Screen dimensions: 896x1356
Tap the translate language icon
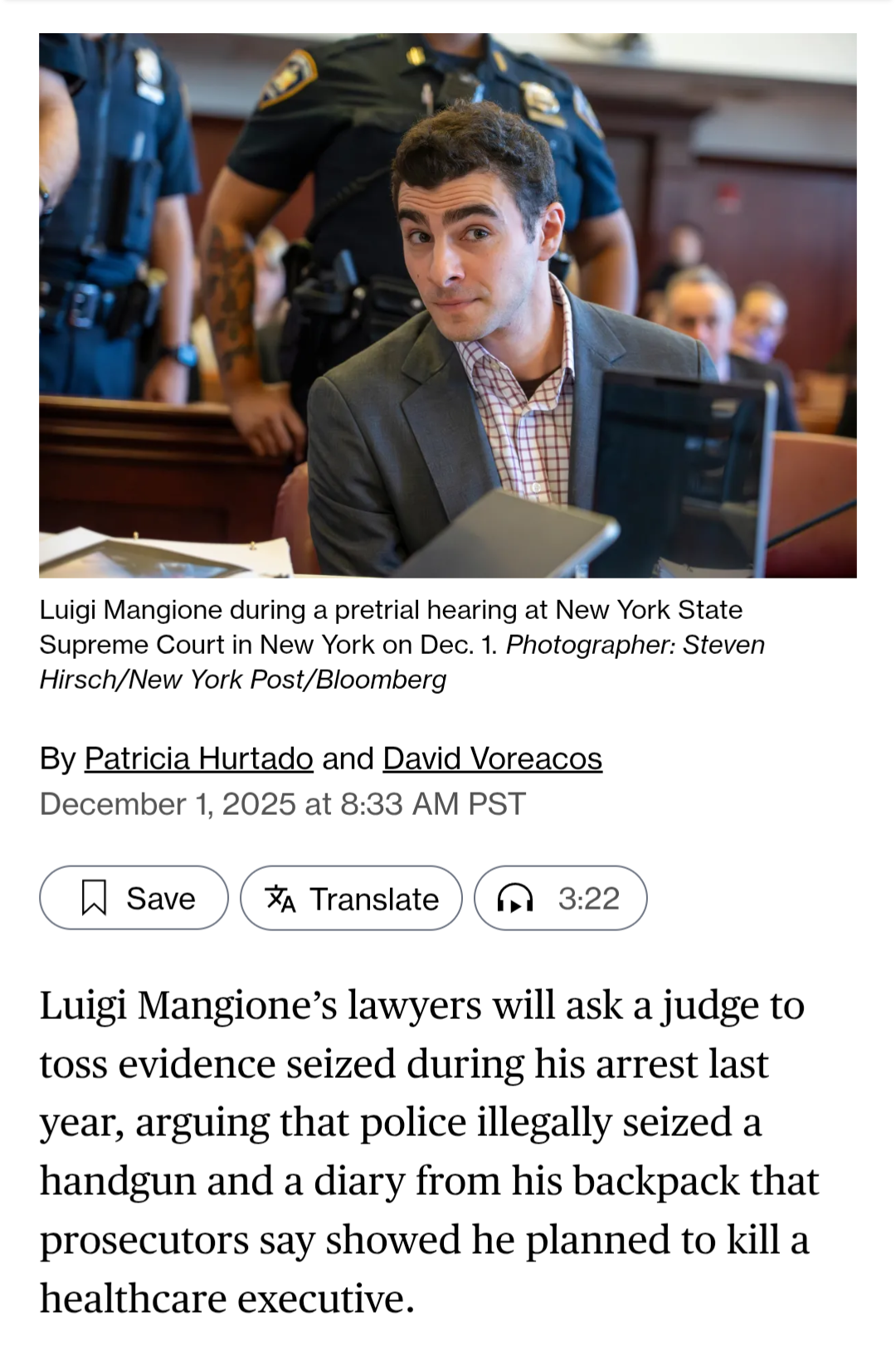coord(280,898)
